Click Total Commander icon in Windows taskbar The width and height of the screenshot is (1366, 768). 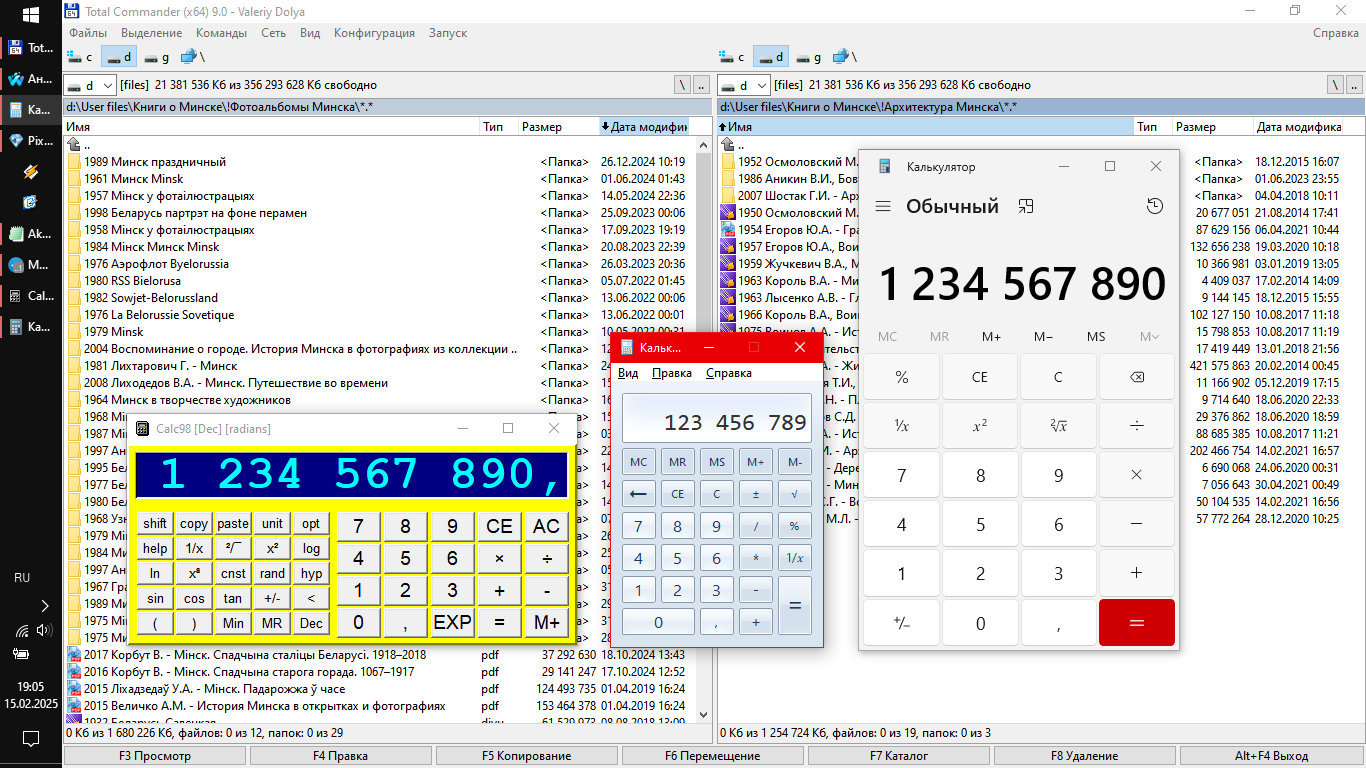pyautogui.click(x=30, y=47)
